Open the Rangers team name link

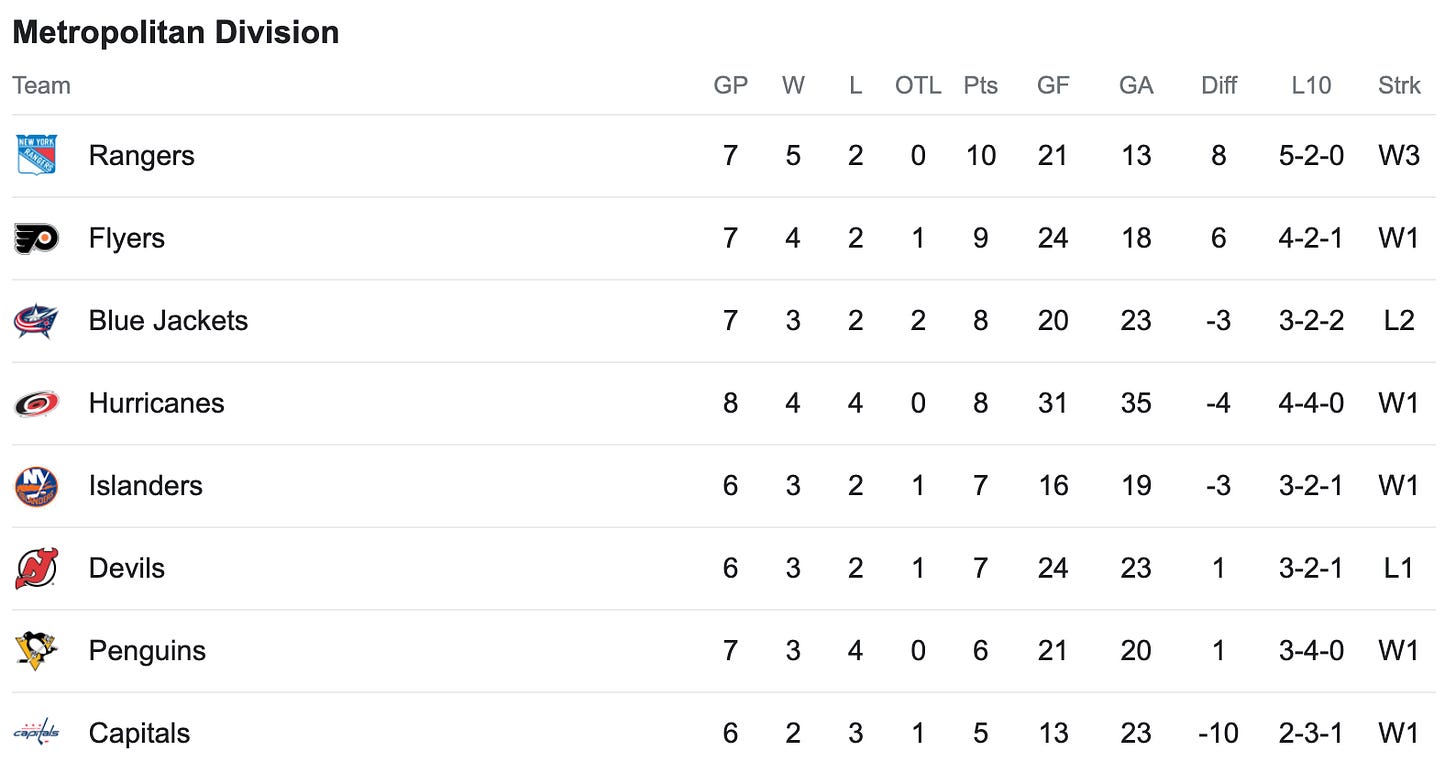click(x=142, y=156)
